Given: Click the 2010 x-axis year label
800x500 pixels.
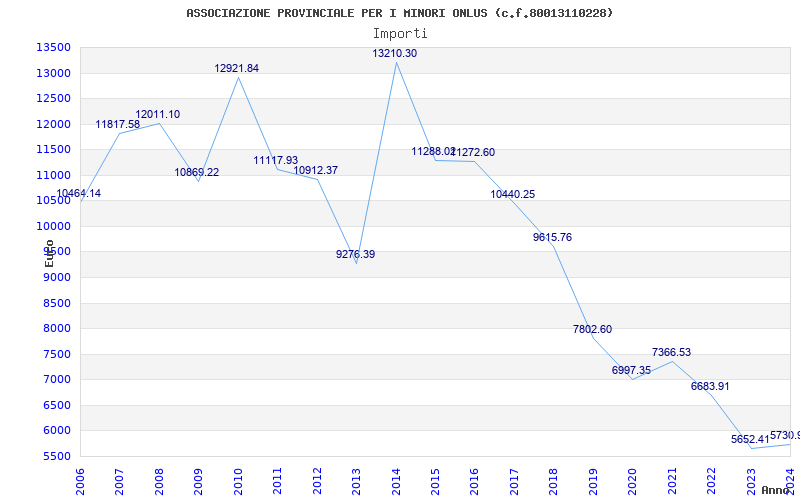Looking at the screenshot, I should pyautogui.click(x=238, y=481).
